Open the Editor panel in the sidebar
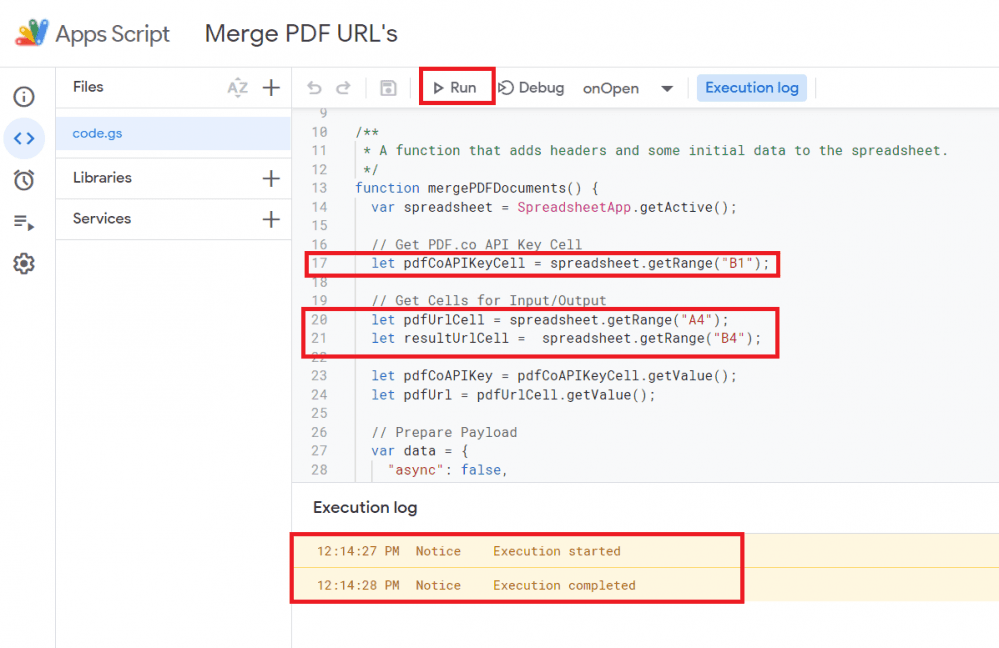The height and width of the screenshot is (648, 999). click(x=24, y=138)
